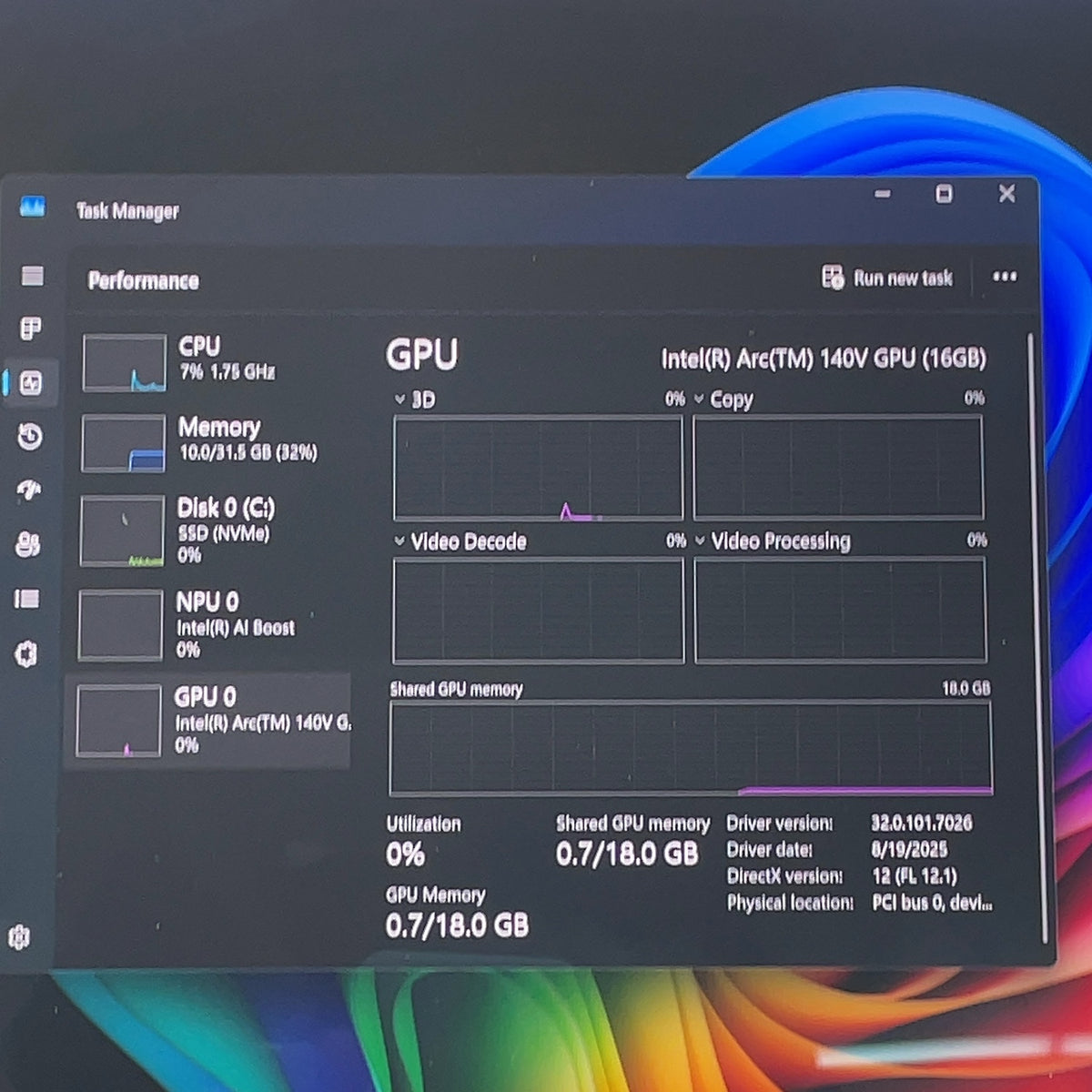The height and width of the screenshot is (1092, 1092).
Task: Click the GPU 0 mini graph thumbnail
Action: click(x=119, y=722)
